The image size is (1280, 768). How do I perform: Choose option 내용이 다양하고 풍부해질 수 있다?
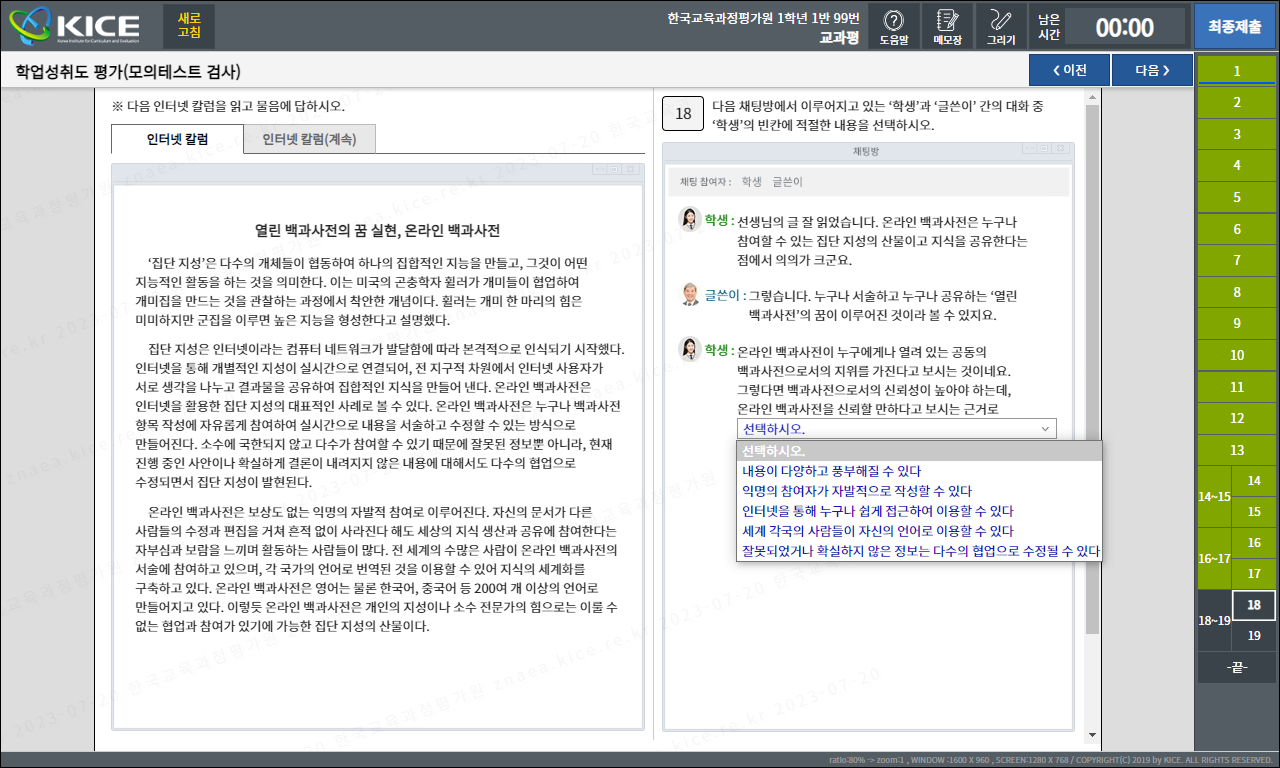(831, 471)
